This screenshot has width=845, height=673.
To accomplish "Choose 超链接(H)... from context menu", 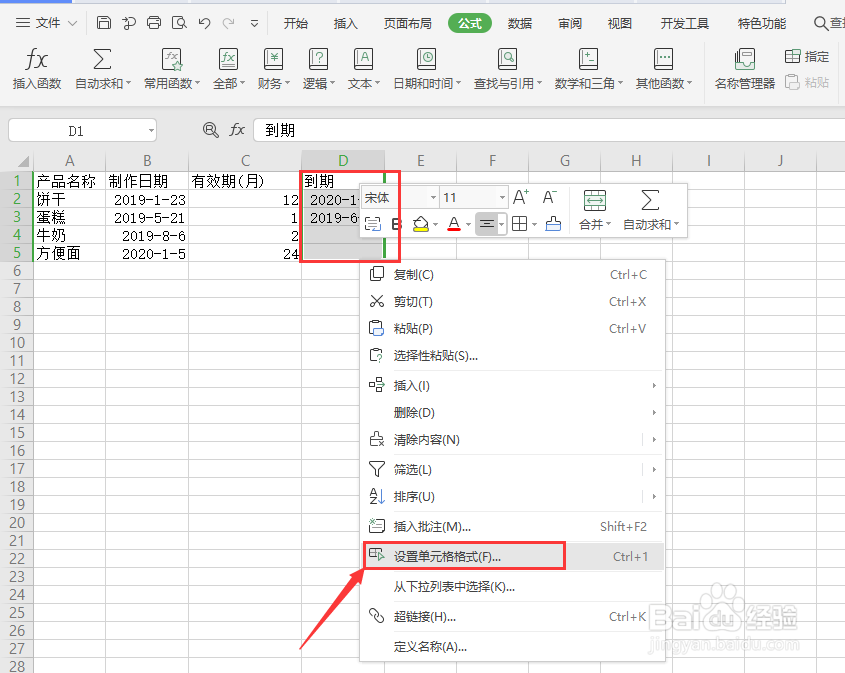I will click(x=512, y=616).
